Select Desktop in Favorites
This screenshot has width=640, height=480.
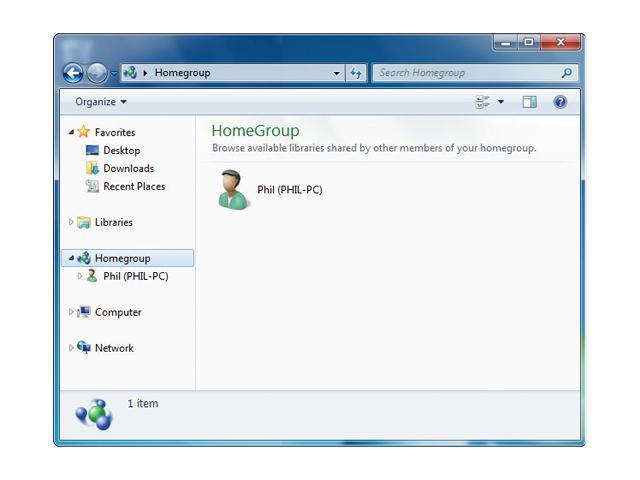121,150
